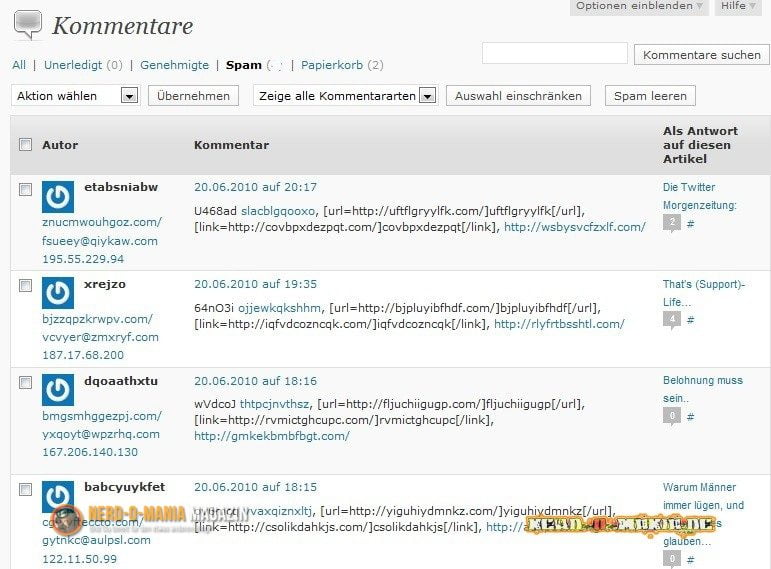Expand the Optionen einblenden panel
The image size is (771, 569).
(639, 6)
